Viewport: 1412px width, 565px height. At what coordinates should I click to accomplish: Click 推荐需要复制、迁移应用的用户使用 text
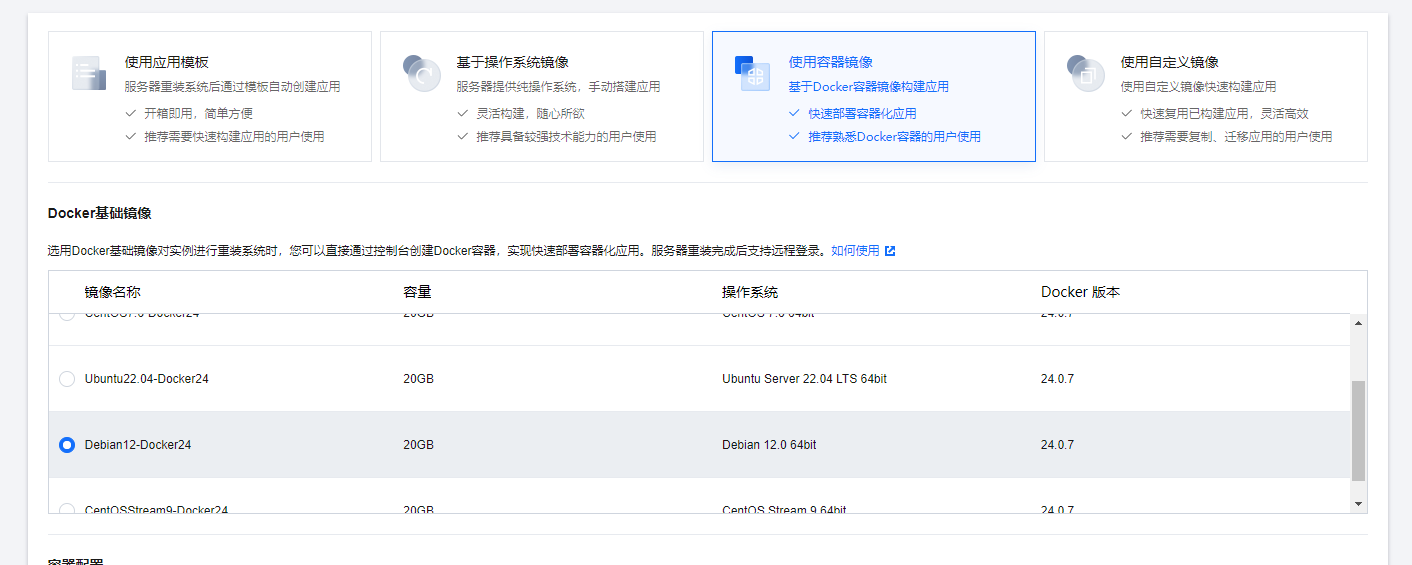click(1237, 137)
